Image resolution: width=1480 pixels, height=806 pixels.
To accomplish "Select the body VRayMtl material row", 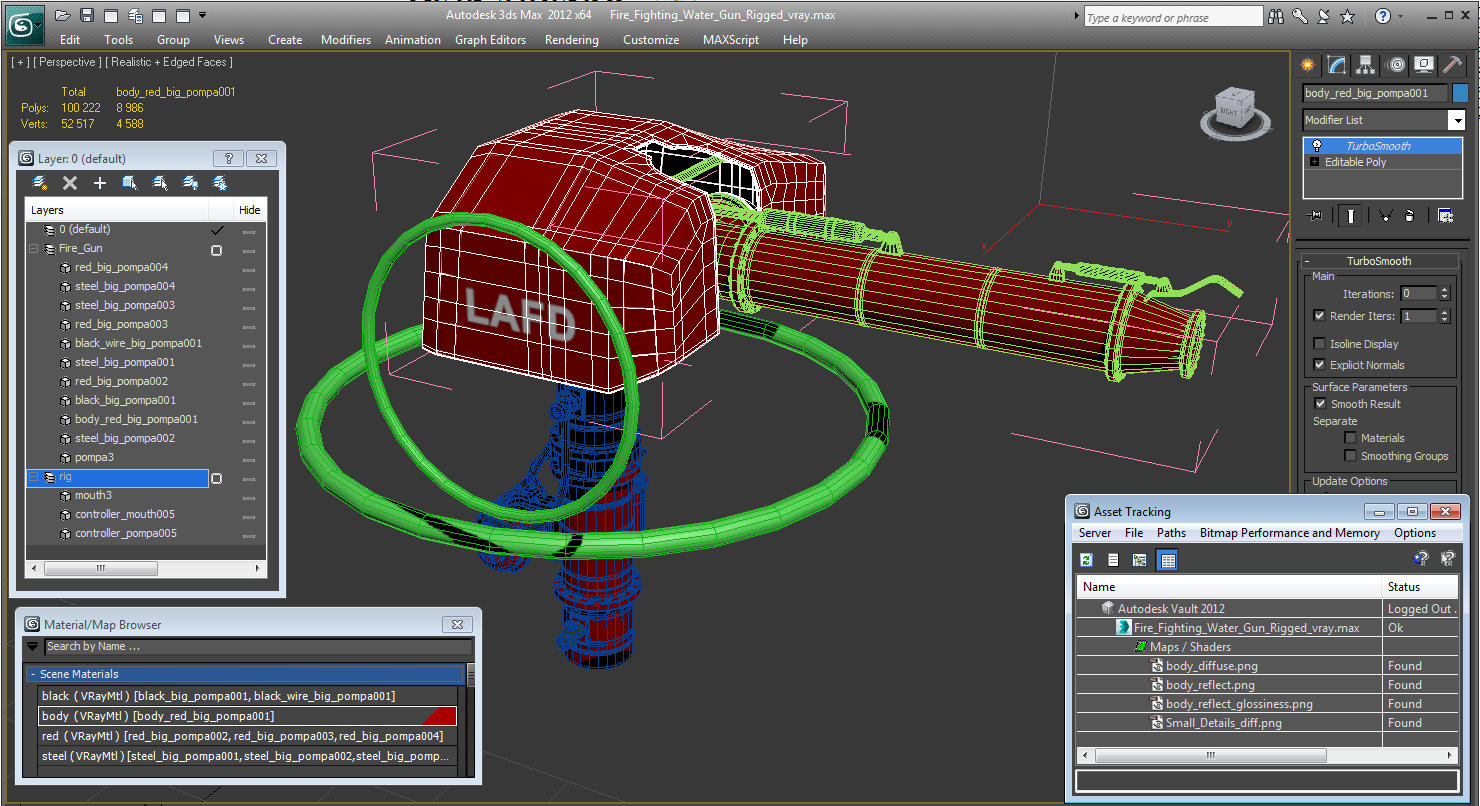I will click(247, 716).
